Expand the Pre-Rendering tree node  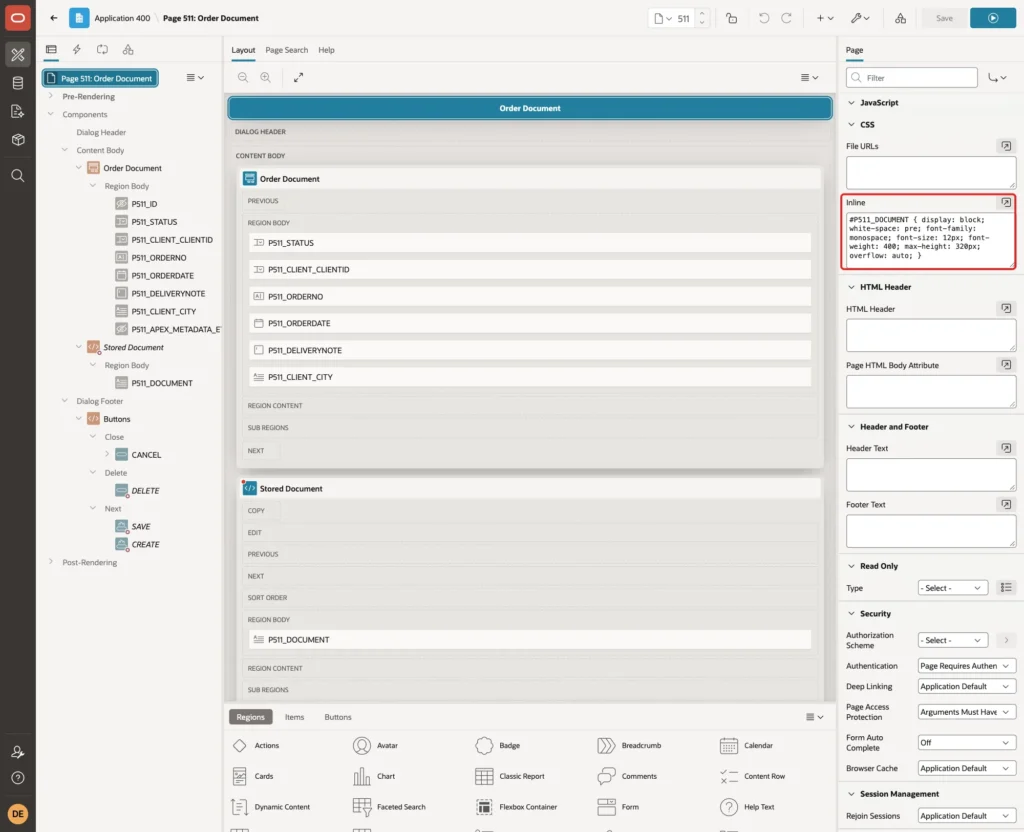[51, 96]
